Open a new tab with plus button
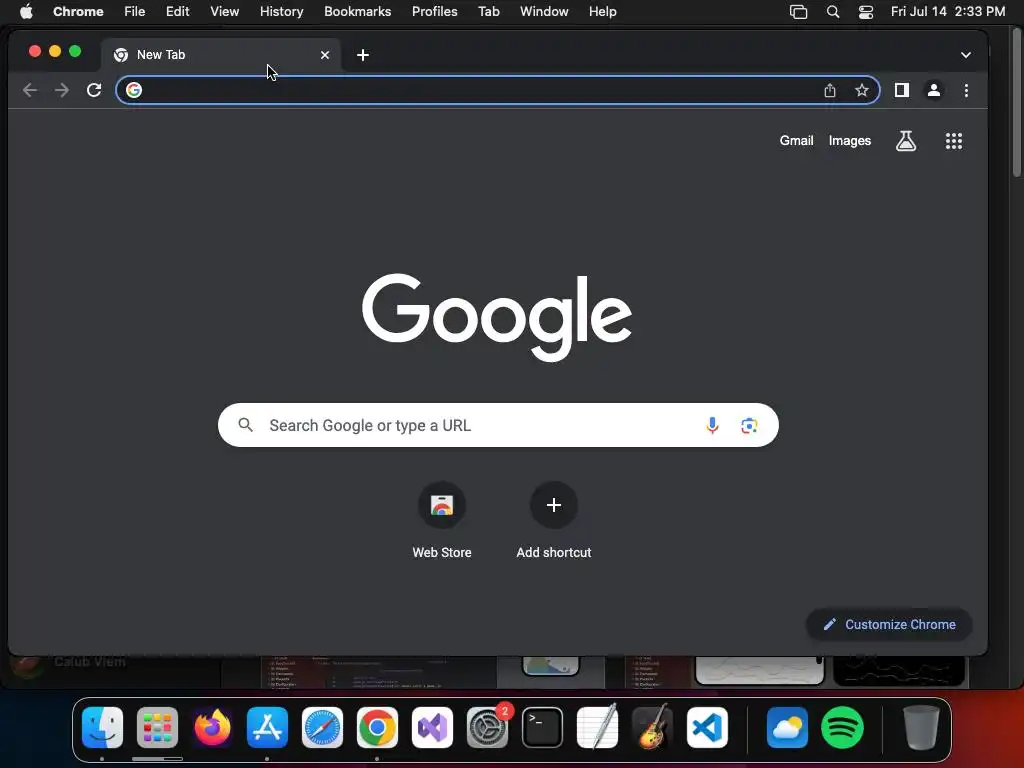This screenshot has height=768, width=1024. pyautogui.click(x=363, y=56)
